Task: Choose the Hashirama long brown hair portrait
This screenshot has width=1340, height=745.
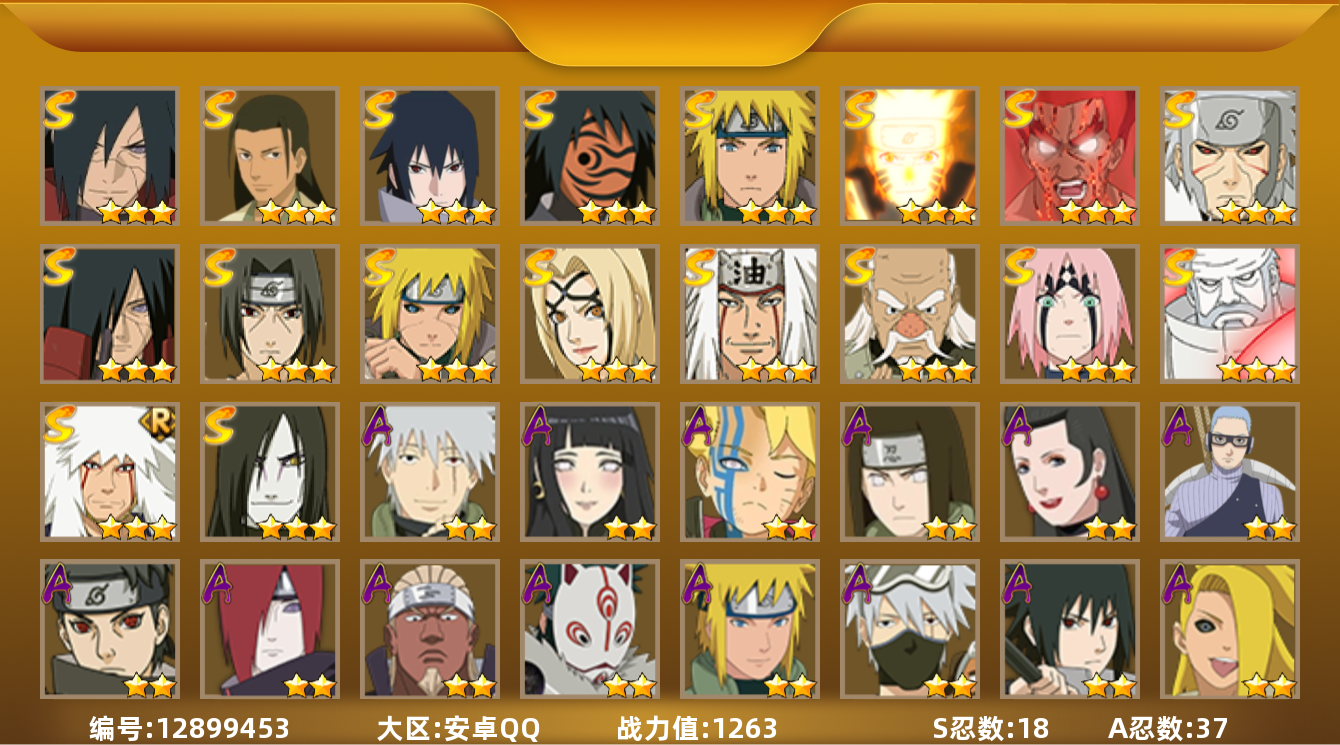Action: pyautogui.click(x=269, y=156)
